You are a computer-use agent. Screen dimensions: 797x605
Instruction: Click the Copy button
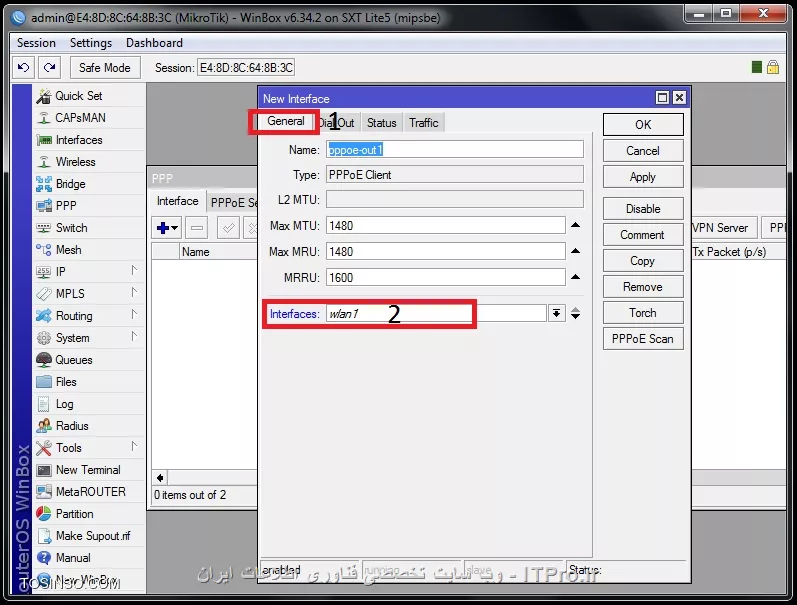point(643,261)
